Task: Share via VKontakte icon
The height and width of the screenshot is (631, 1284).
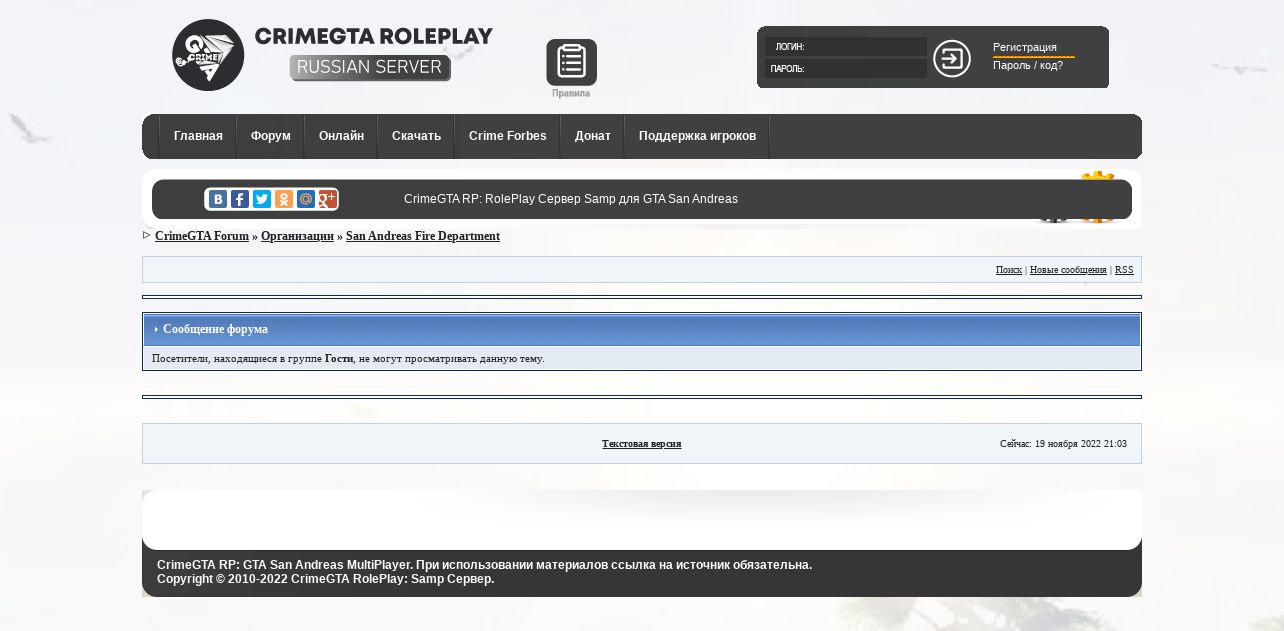Action: [218, 199]
